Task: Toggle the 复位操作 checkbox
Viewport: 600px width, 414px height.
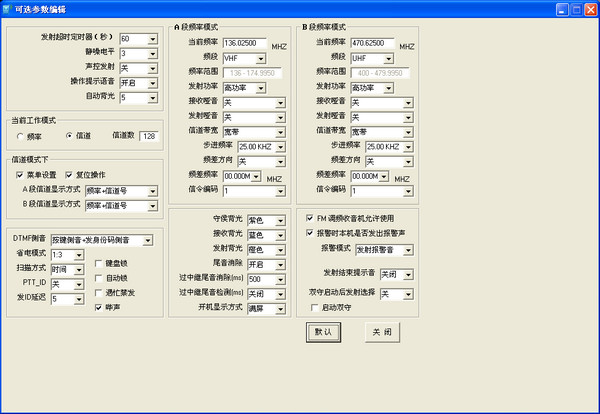Action: 70,174
